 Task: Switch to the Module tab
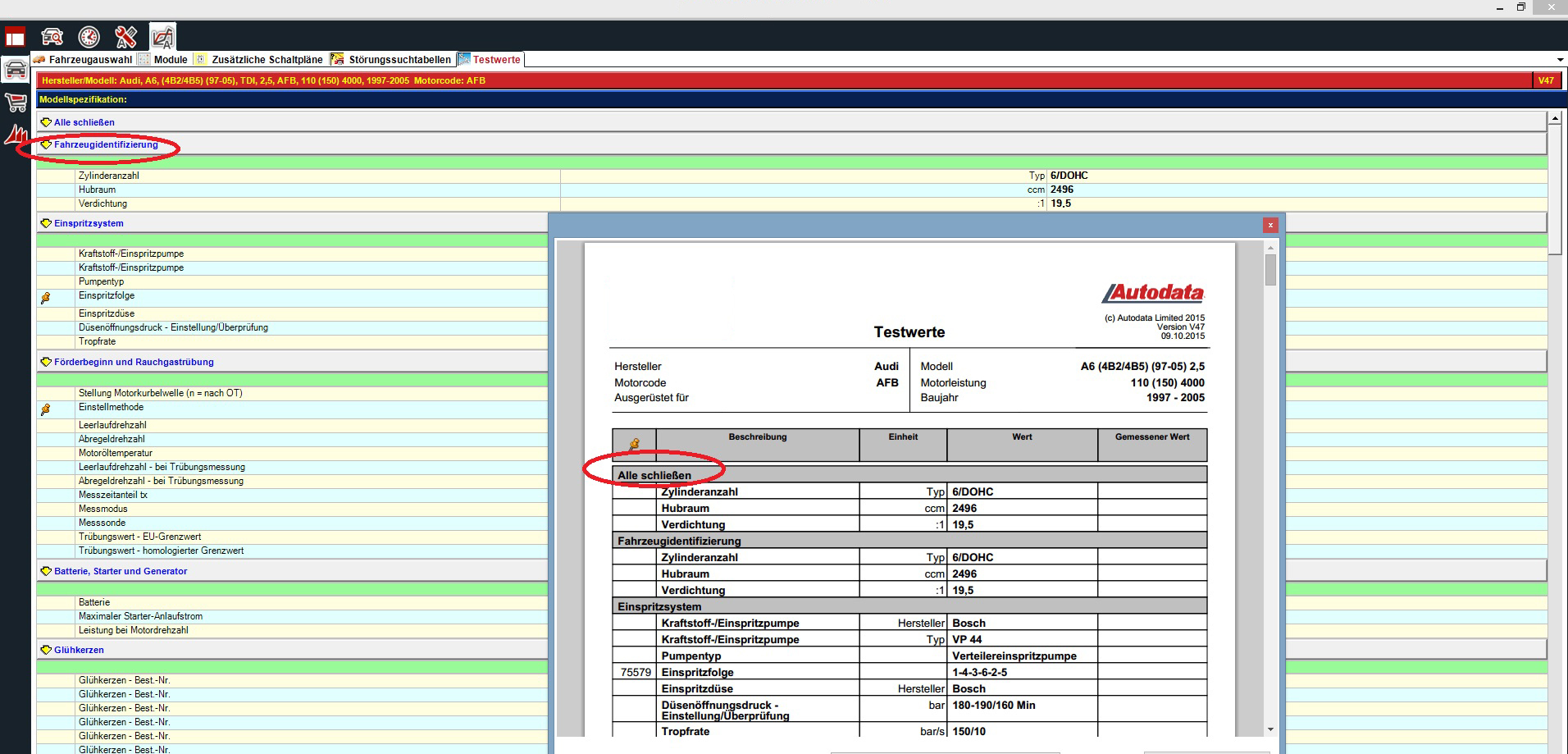click(x=162, y=60)
